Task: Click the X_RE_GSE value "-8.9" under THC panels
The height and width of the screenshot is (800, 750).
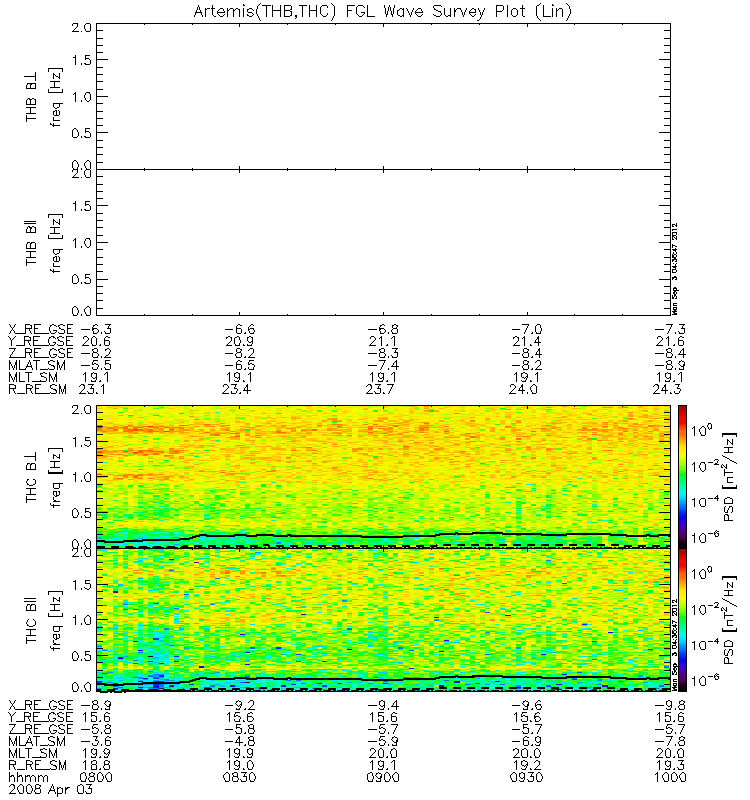Action: pyautogui.click(x=96, y=705)
